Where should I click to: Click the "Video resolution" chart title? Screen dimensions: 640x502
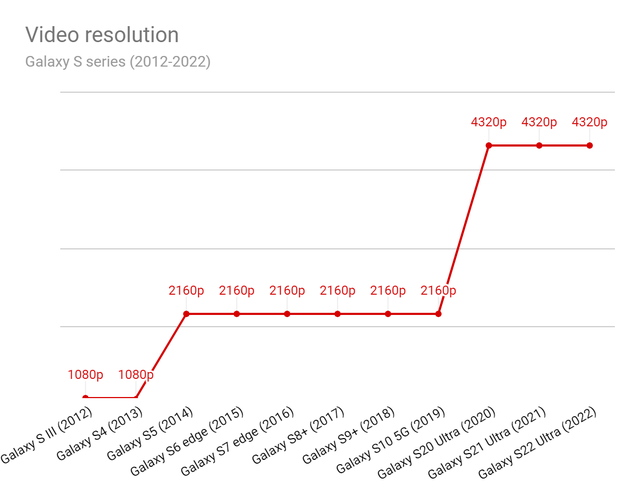click(x=102, y=36)
